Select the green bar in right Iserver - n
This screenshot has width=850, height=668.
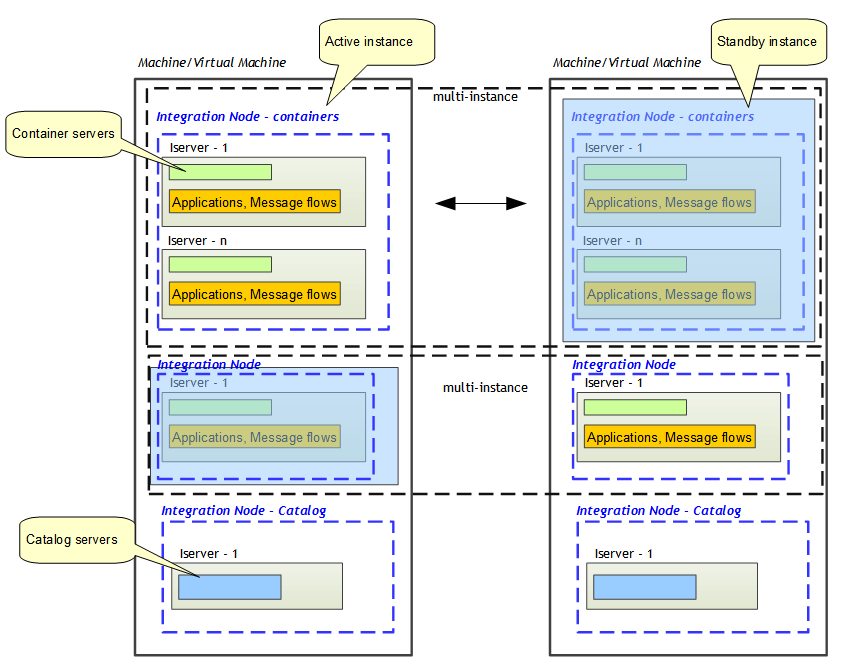[634, 264]
